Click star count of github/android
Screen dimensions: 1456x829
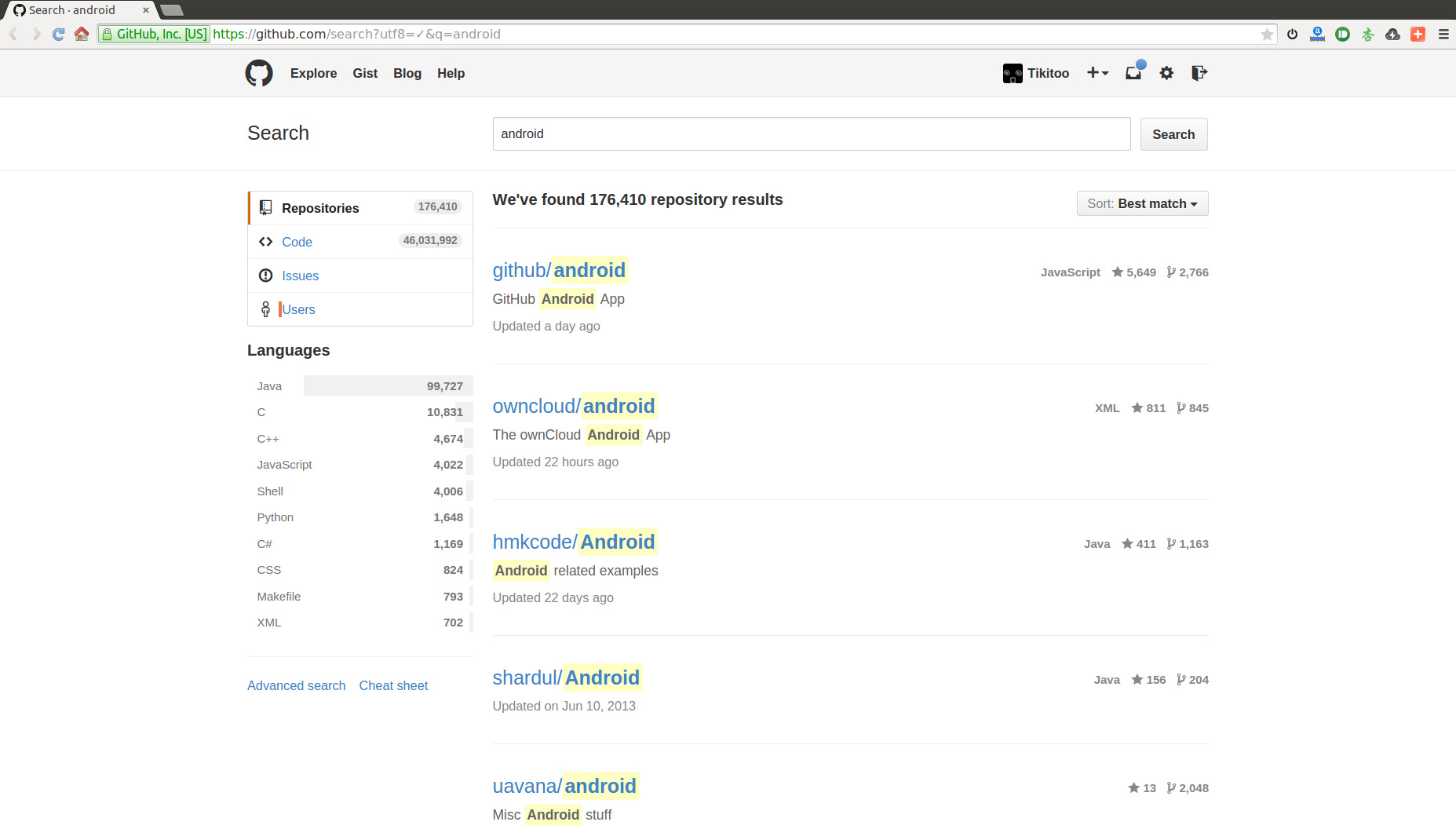pyautogui.click(x=1133, y=272)
